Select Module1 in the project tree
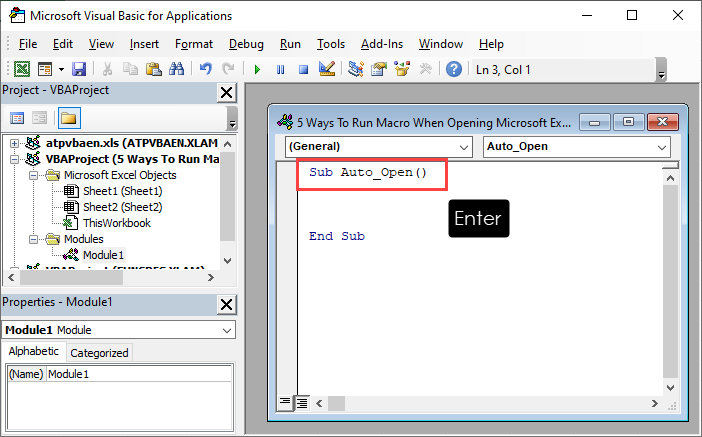702x437 pixels. point(103,255)
